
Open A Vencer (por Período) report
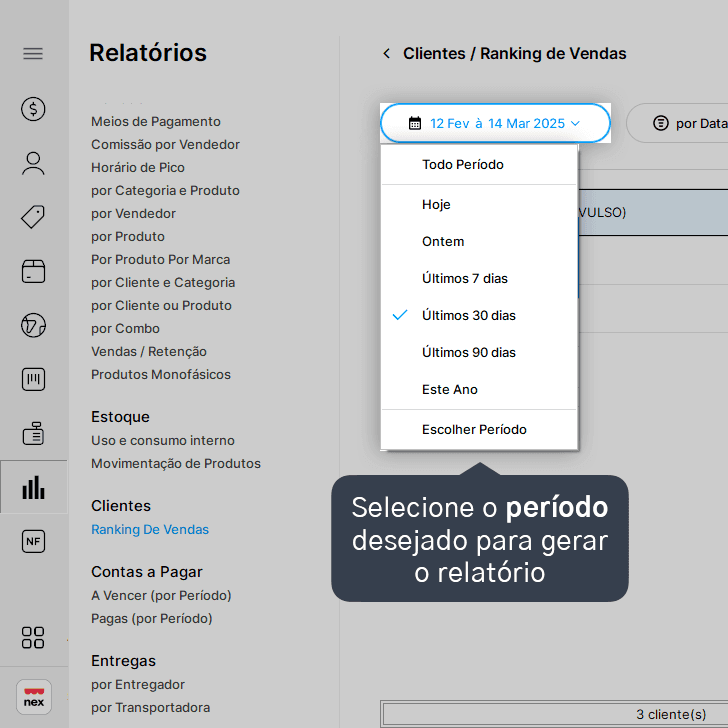coord(161,595)
